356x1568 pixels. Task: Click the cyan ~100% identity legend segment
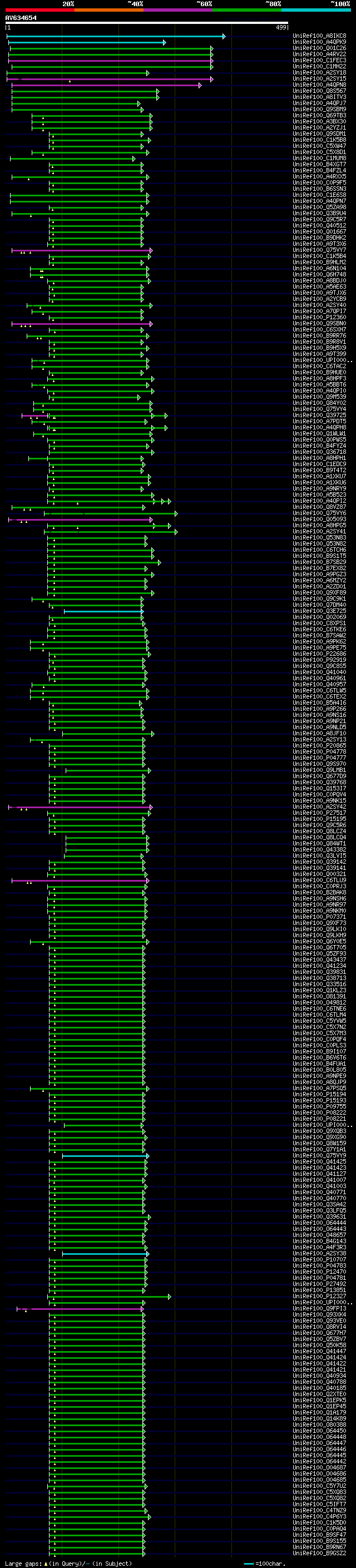(x=317, y=10)
